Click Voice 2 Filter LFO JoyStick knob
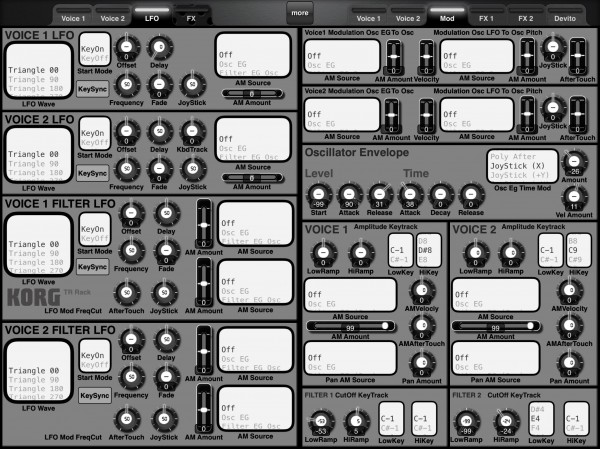The height and width of the screenshot is (449, 600). [164, 420]
